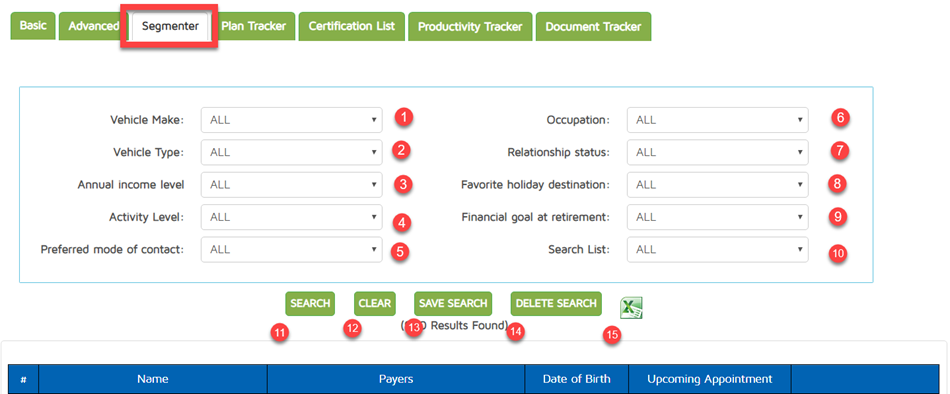The image size is (950, 394).
Task: Click the Name column header
Action: 153,379
